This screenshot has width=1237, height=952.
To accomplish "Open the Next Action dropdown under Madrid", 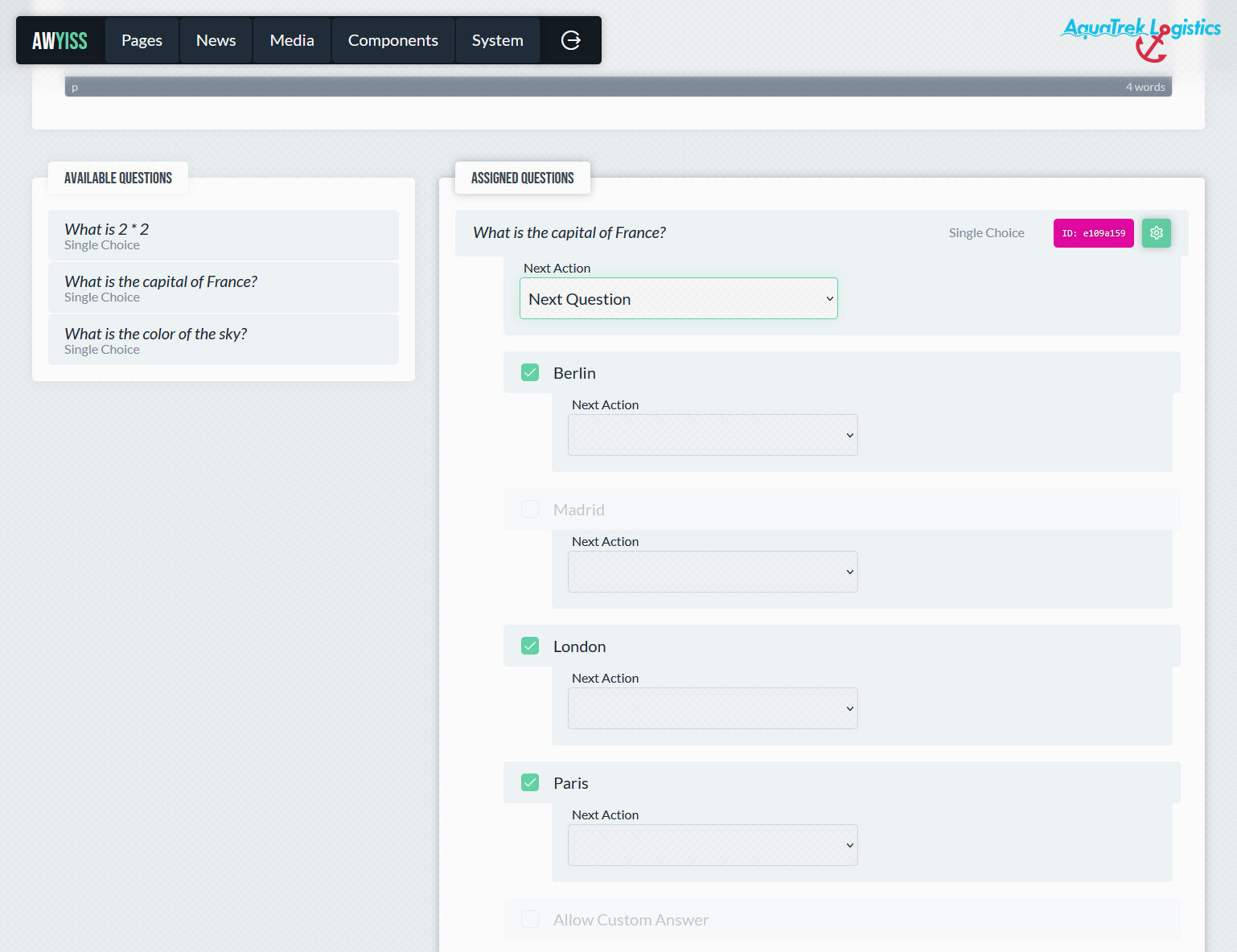I will coord(712,572).
